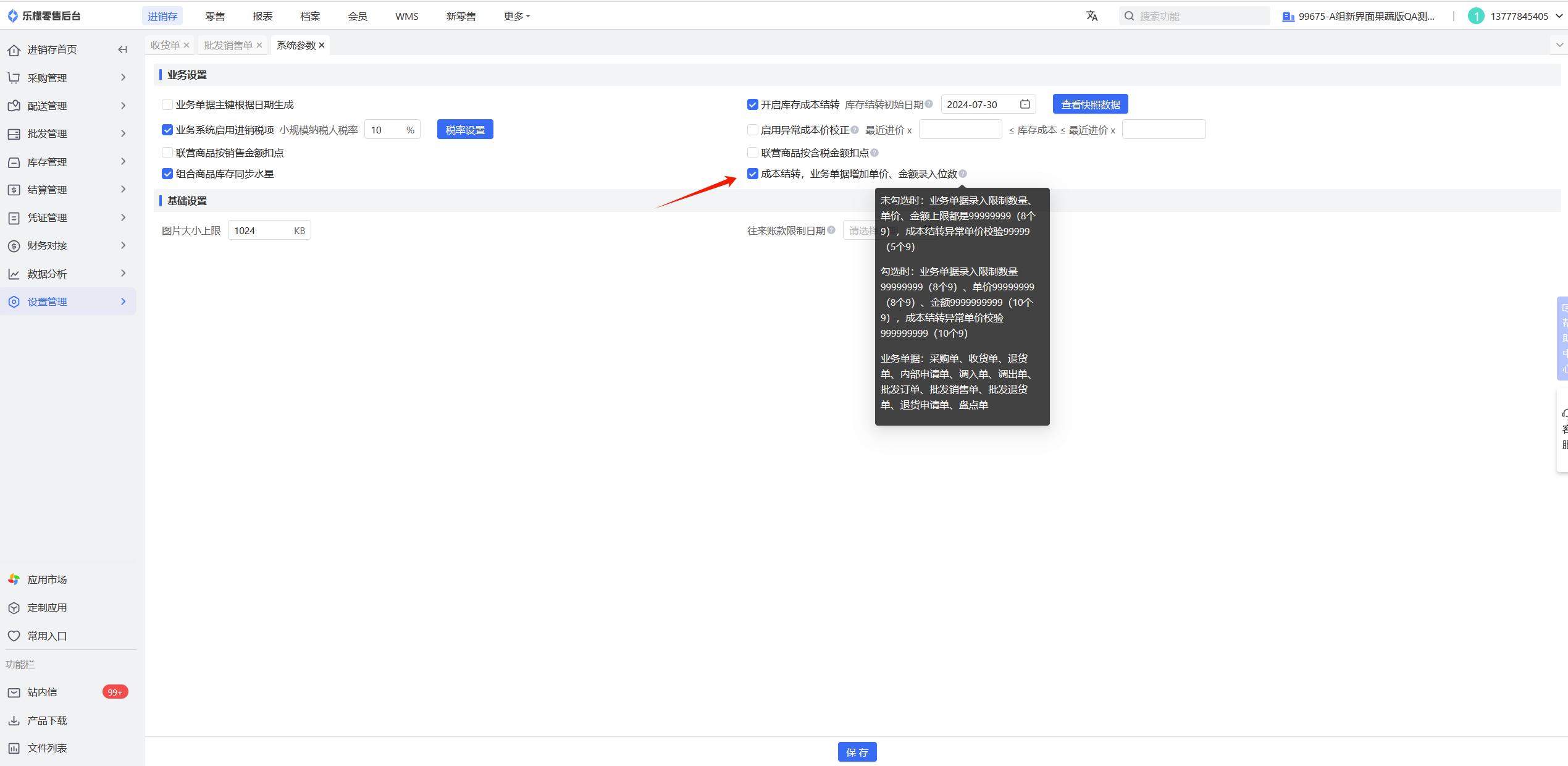This screenshot has height=766, width=1568.
Task: Expand 批发管理 submenu chevron
Action: tap(124, 133)
